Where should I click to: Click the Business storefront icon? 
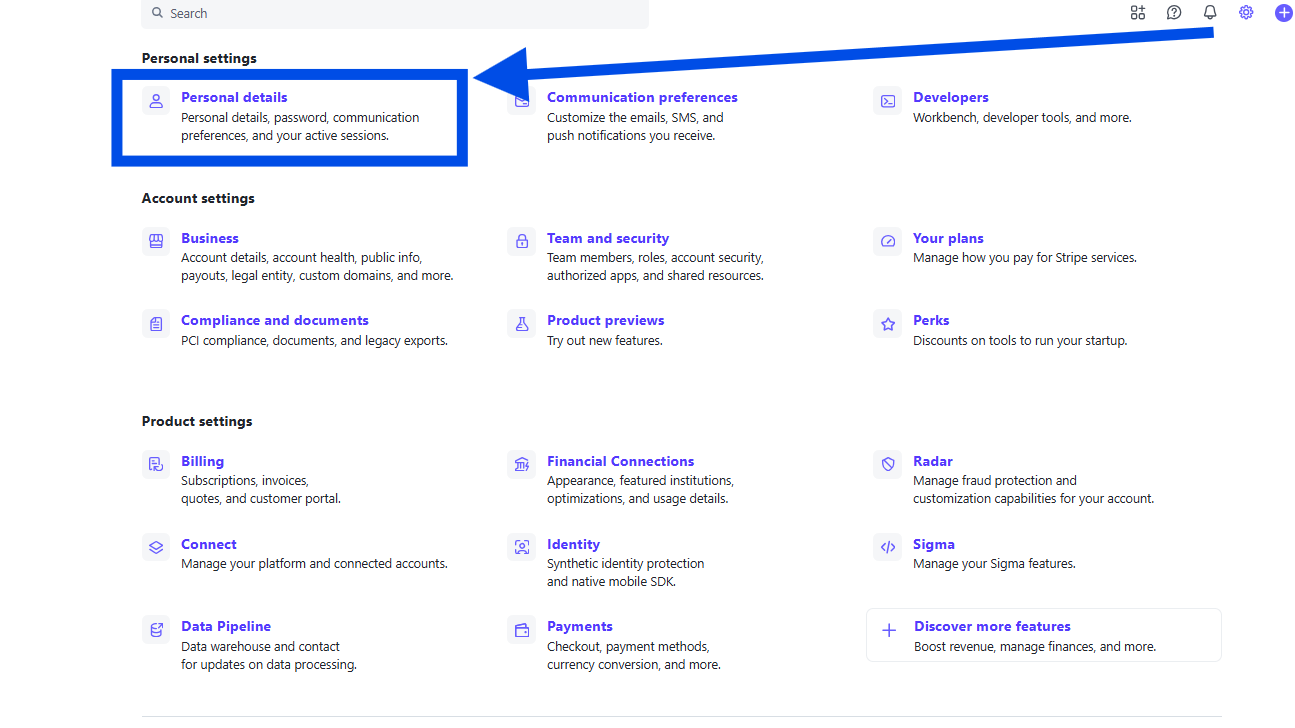click(156, 241)
